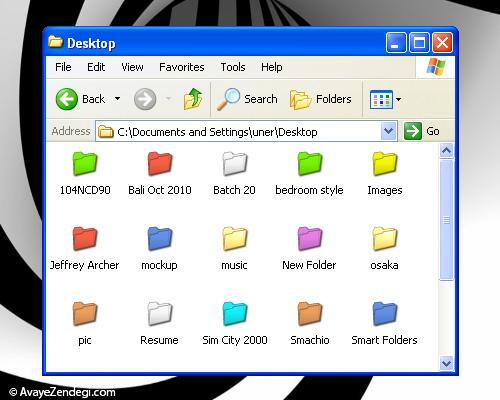
Task: Expand the Address bar dropdown
Action: [x=388, y=131]
